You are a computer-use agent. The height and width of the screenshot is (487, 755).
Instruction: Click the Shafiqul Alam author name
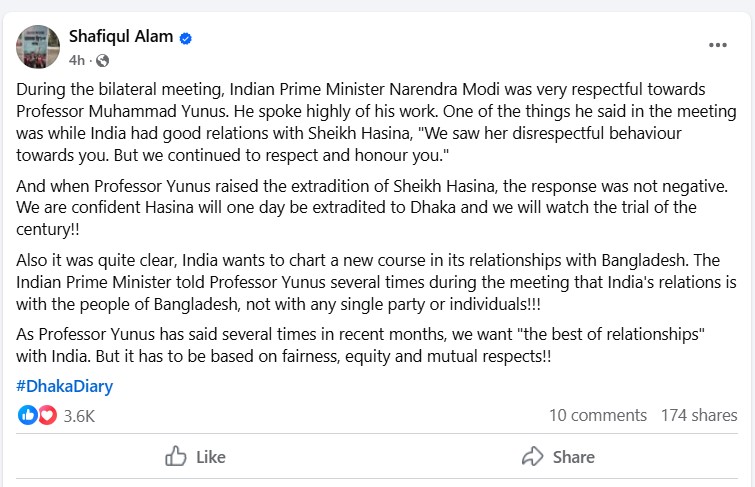[119, 37]
